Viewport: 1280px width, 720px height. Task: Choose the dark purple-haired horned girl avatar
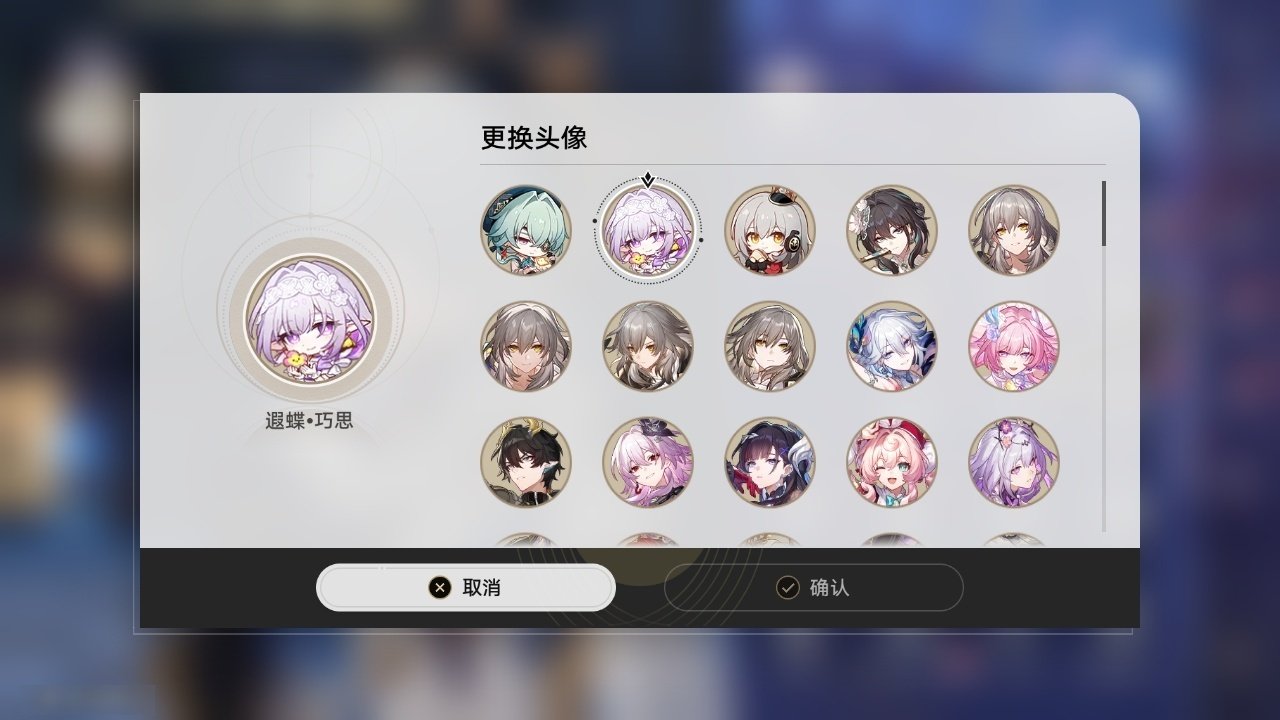pyautogui.click(x=770, y=463)
